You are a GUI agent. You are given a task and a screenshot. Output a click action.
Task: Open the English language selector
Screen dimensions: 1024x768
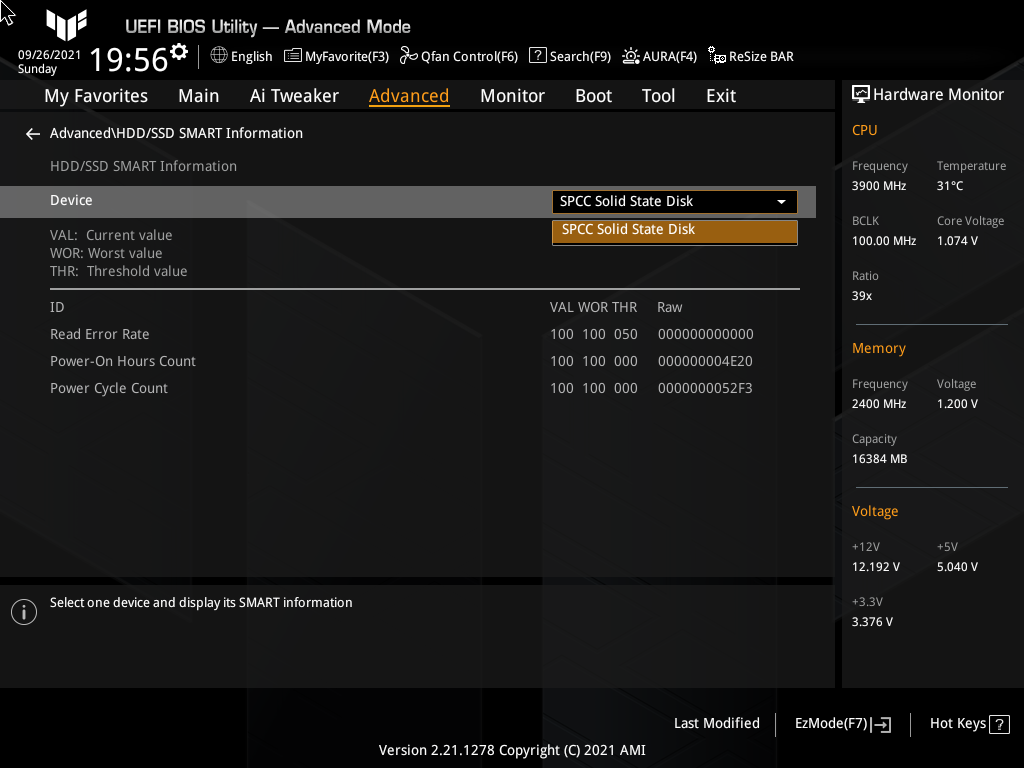pyautogui.click(x=240, y=57)
